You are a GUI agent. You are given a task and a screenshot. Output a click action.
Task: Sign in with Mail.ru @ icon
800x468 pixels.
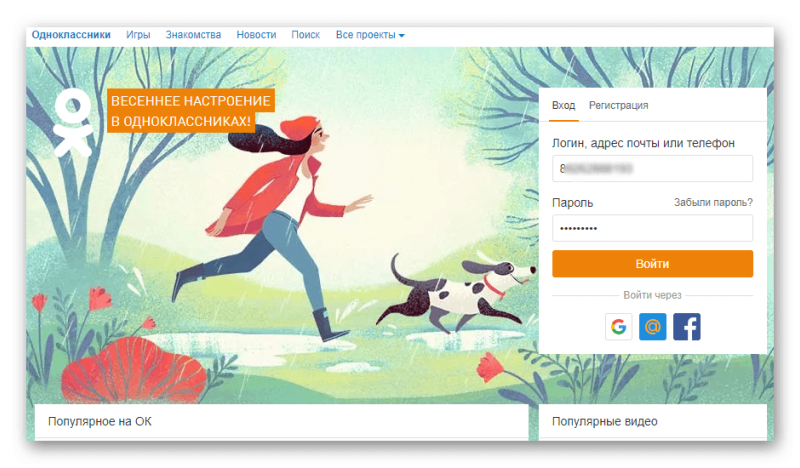point(653,327)
